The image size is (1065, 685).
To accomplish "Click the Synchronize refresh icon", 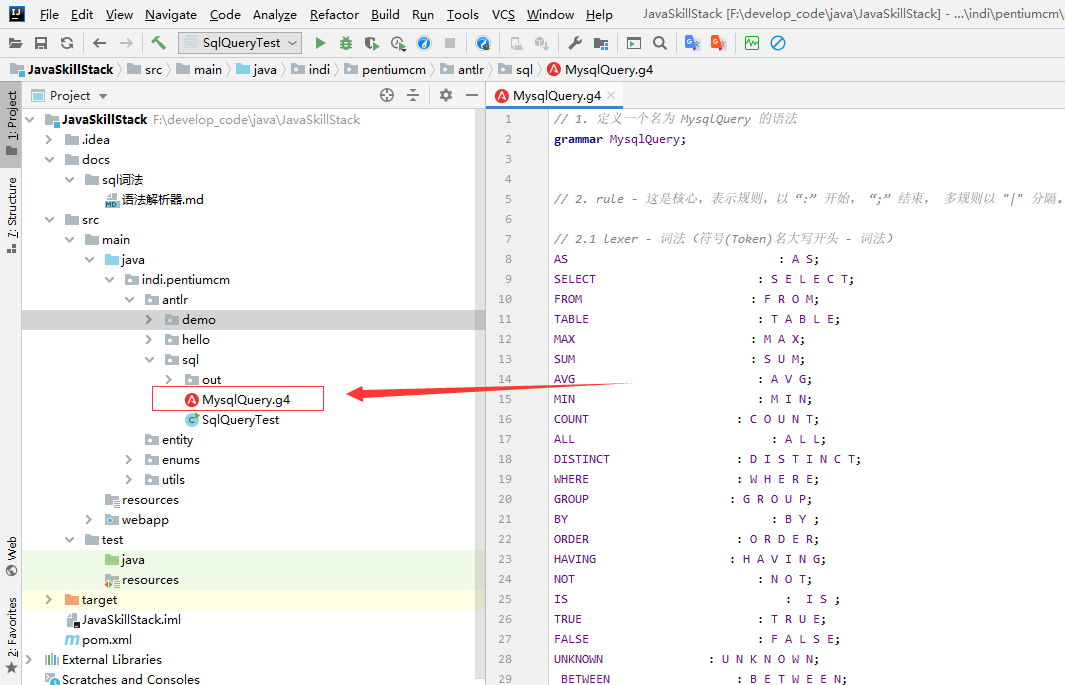I will [x=67, y=43].
